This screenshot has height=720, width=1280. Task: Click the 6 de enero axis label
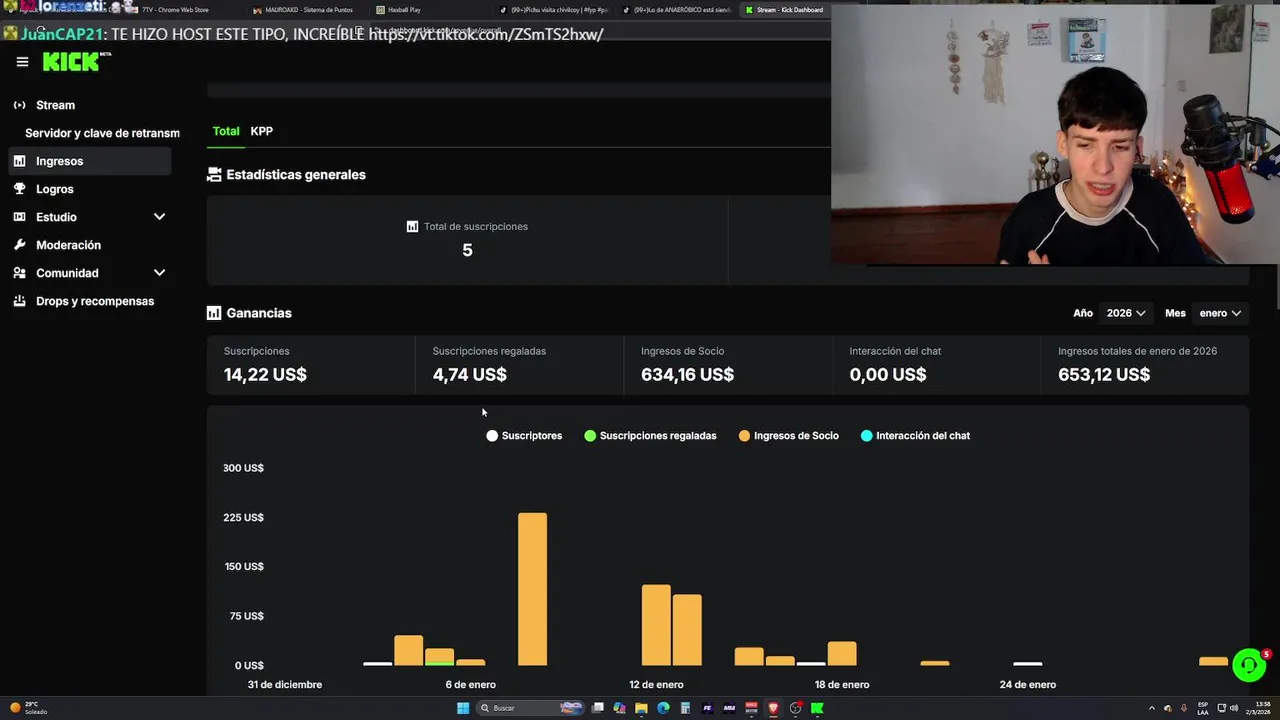470,685
